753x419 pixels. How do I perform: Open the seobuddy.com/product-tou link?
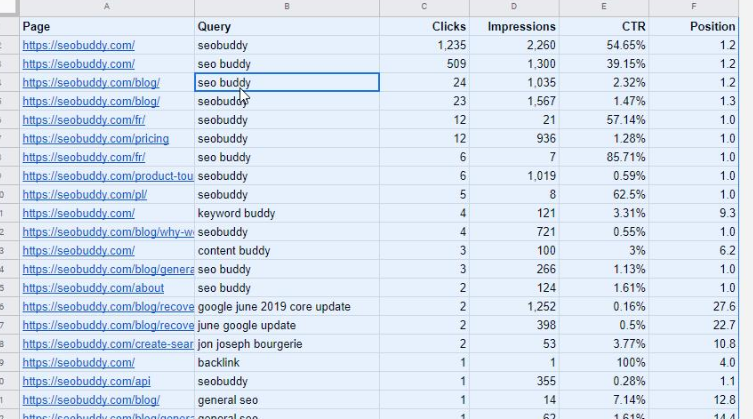[108, 176]
